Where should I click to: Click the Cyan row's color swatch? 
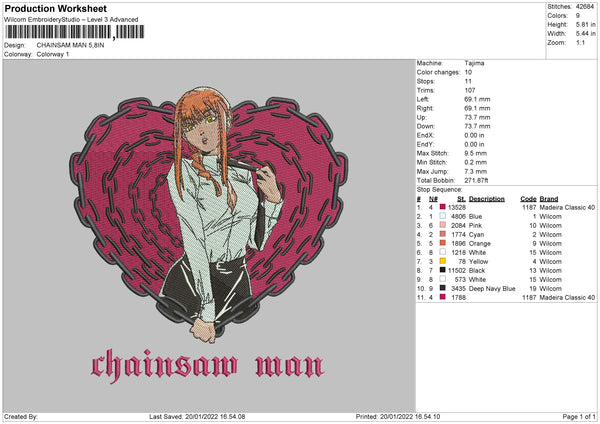point(442,234)
